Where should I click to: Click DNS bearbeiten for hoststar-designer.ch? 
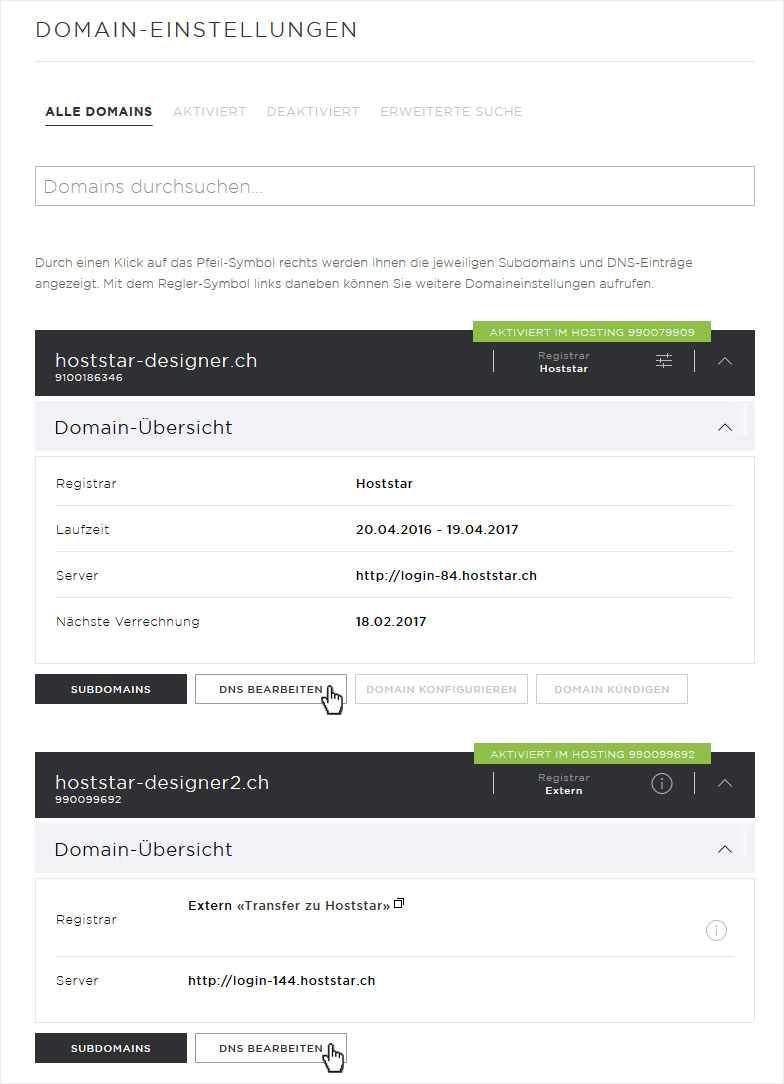click(x=270, y=689)
